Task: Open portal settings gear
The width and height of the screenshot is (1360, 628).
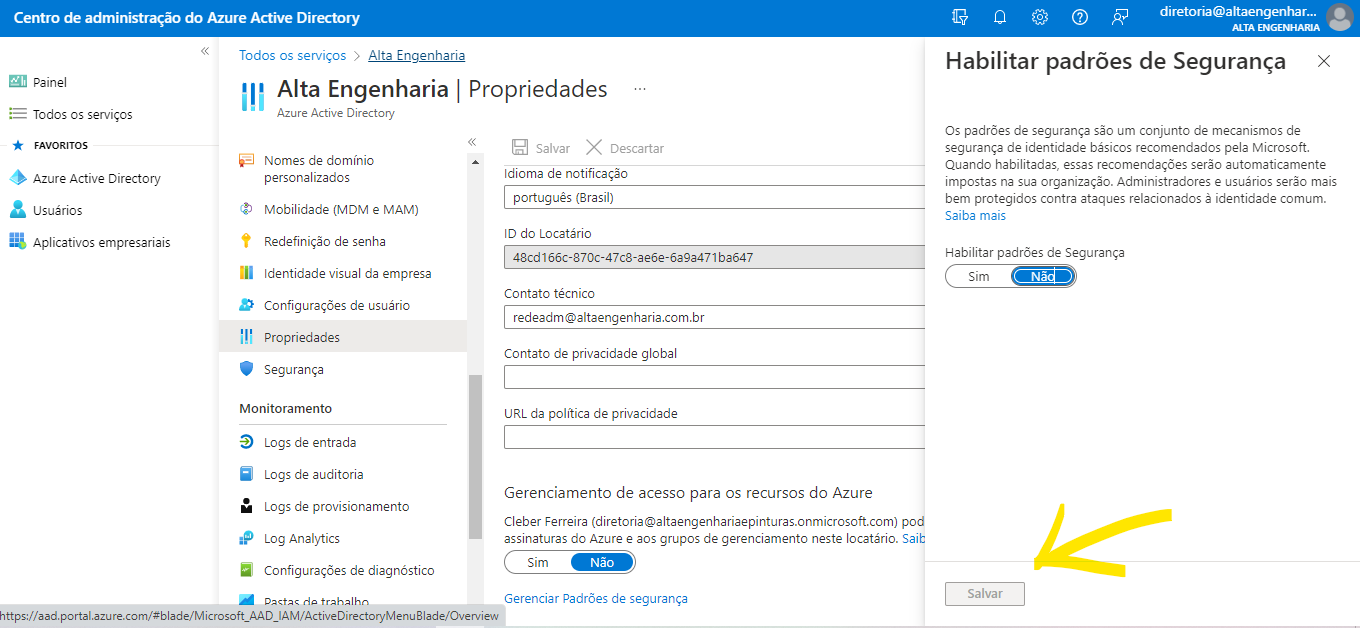Action: pyautogui.click(x=1040, y=17)
